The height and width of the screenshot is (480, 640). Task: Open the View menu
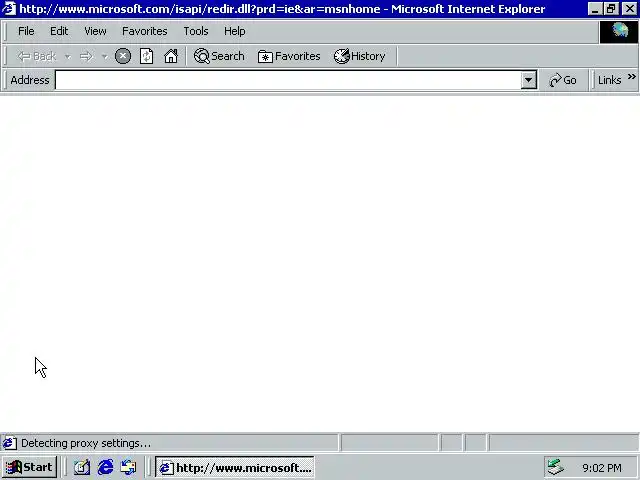(95, 31)
